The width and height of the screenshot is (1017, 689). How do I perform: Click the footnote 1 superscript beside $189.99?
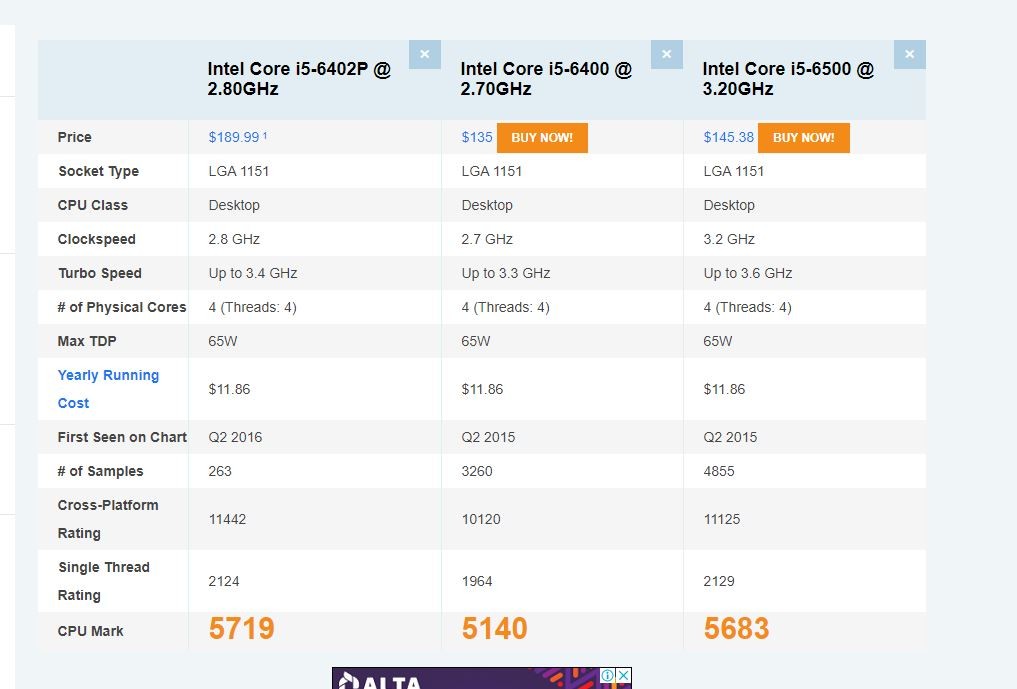coord(265,136)
